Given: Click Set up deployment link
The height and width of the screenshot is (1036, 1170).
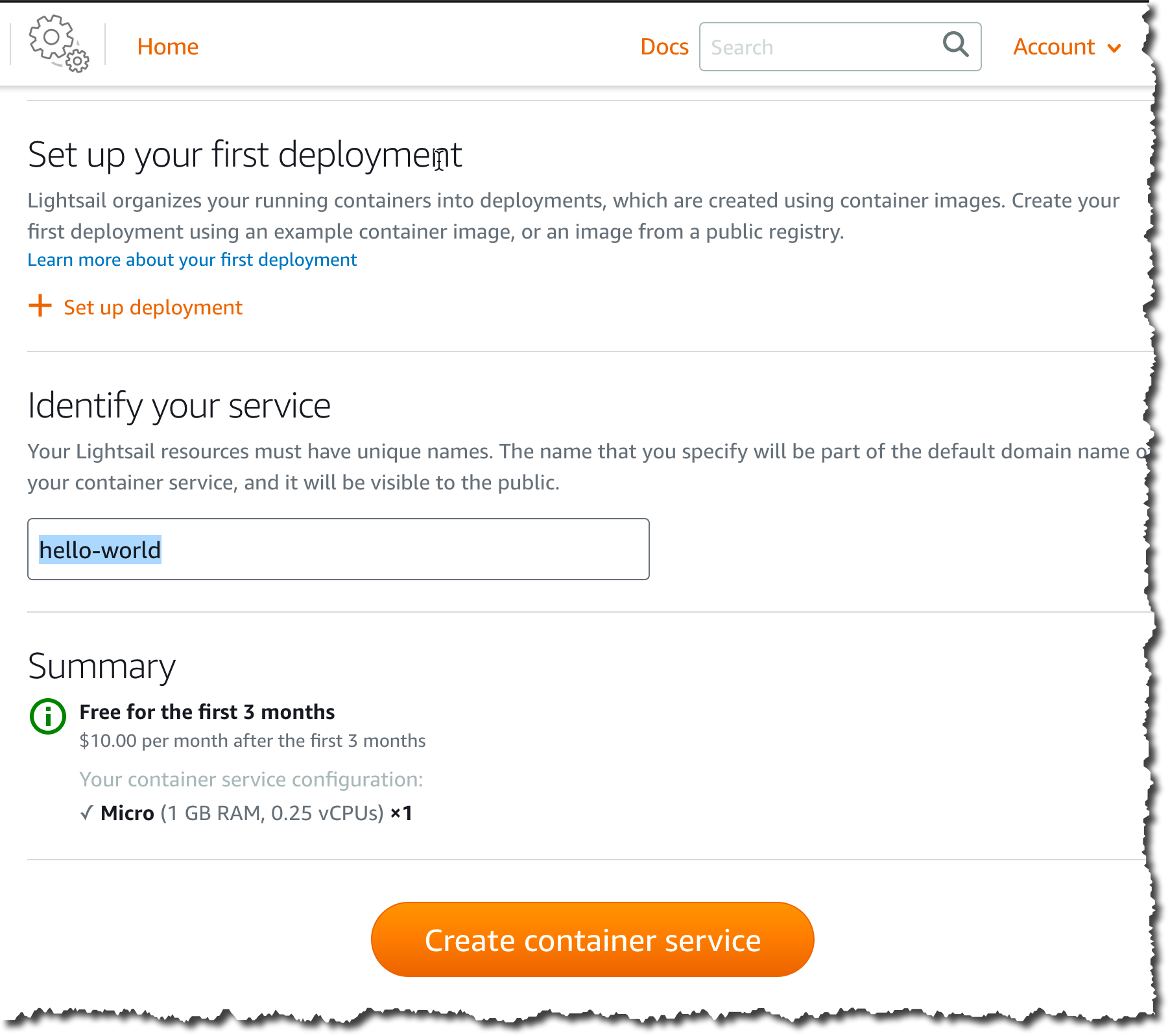Looking at the screenshot, I should [153, 307].
